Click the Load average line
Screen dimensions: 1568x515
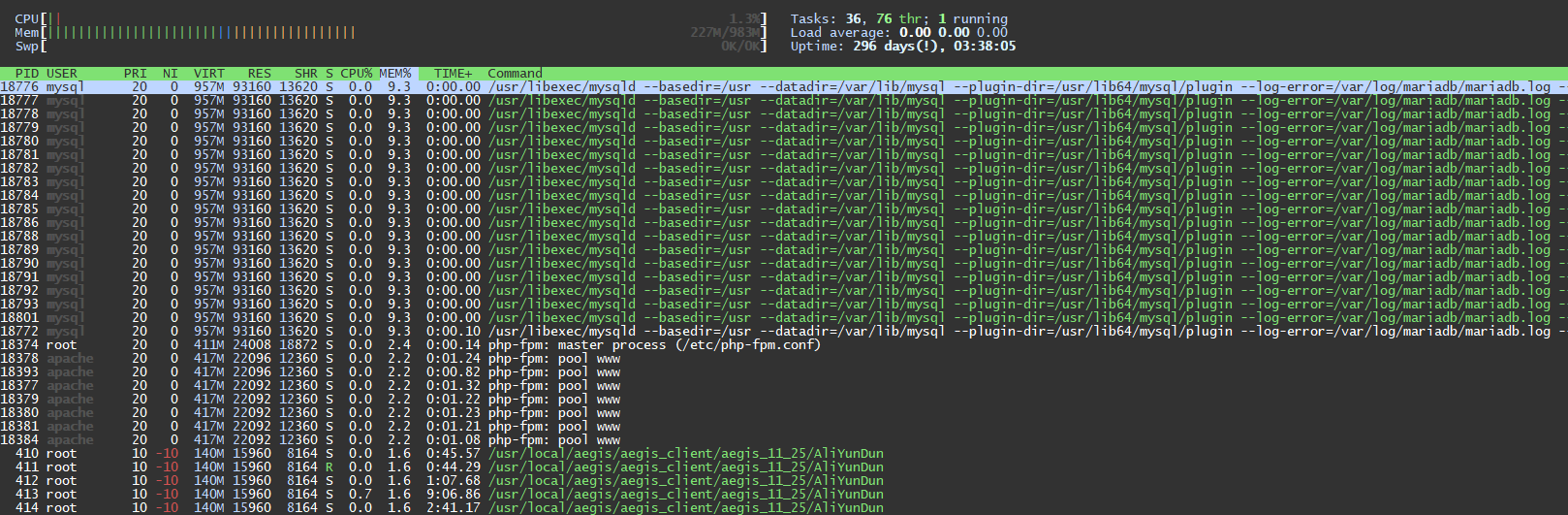click(x=899, y=33)
